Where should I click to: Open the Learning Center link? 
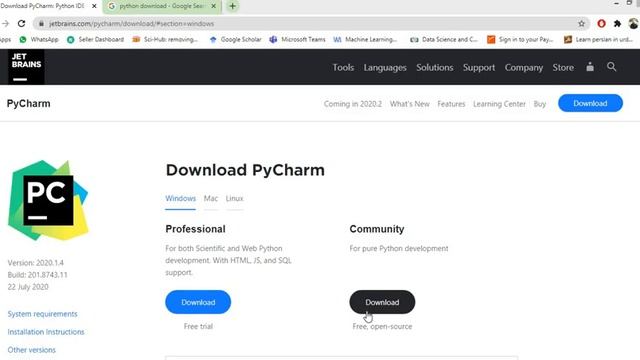[x=499, y=104]
